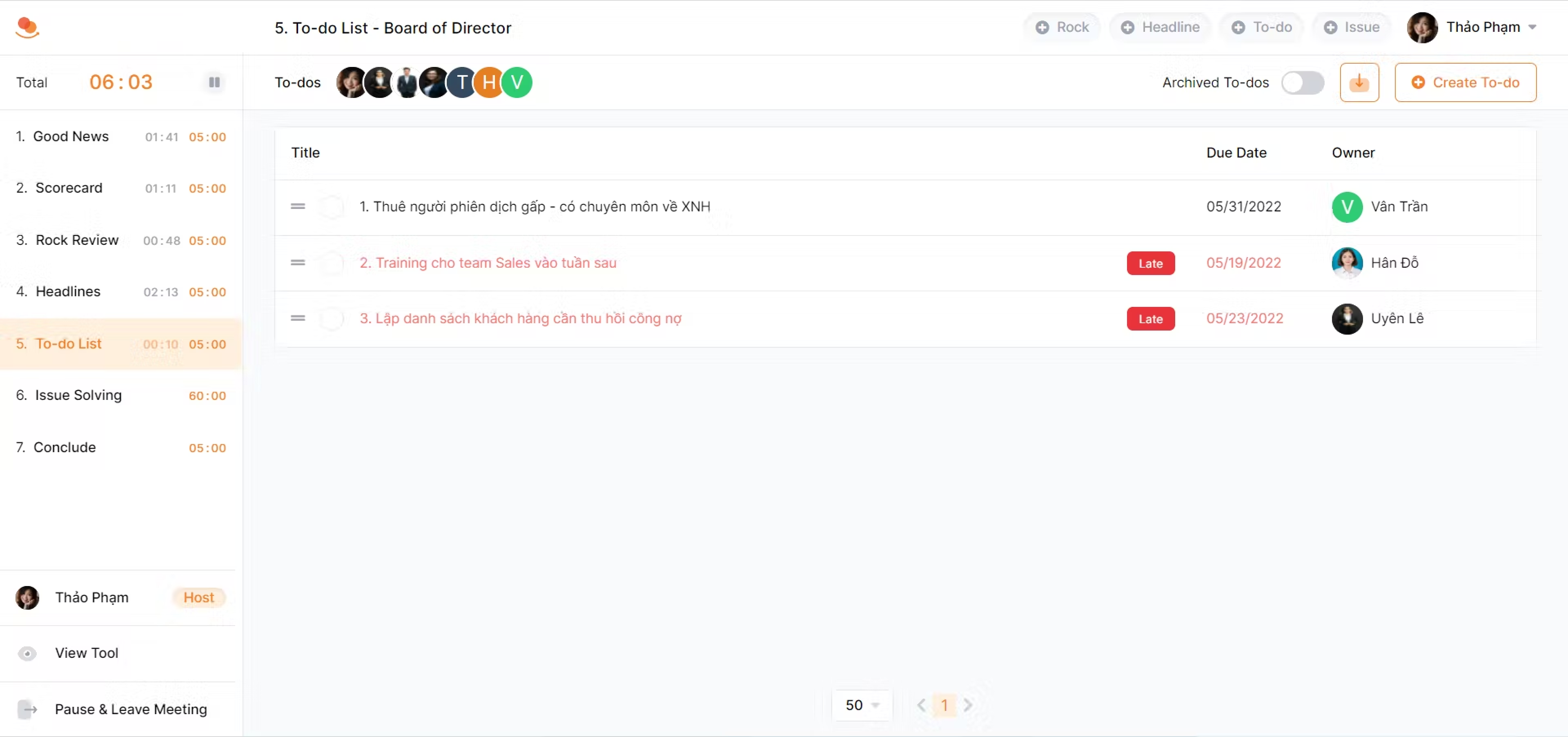Open the Scorecard agenda section
Viewport: 1568px width, 737px height.
pos(69,188)
